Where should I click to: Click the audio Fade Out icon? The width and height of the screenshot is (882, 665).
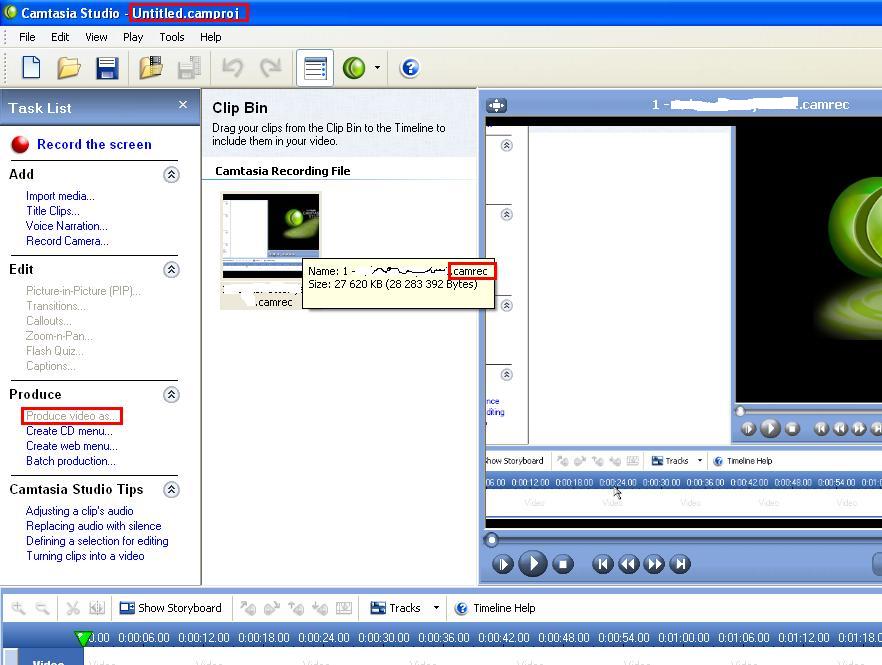click(272, 608)
